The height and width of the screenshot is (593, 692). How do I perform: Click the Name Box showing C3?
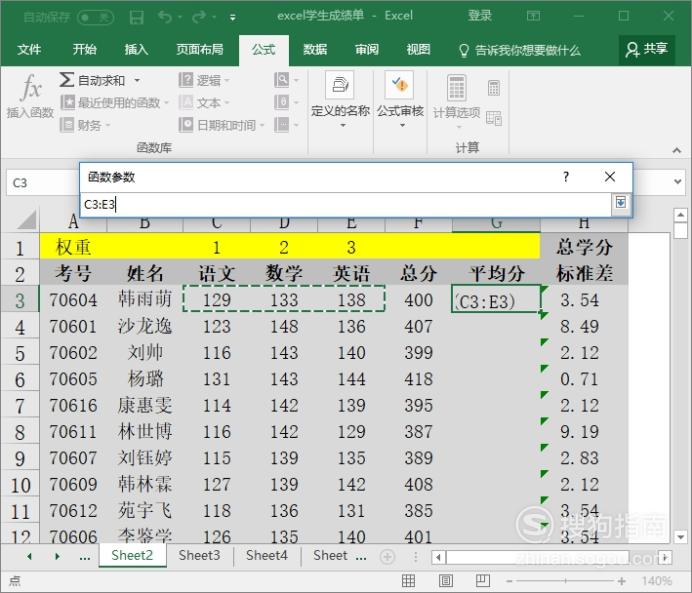[42, 182]
